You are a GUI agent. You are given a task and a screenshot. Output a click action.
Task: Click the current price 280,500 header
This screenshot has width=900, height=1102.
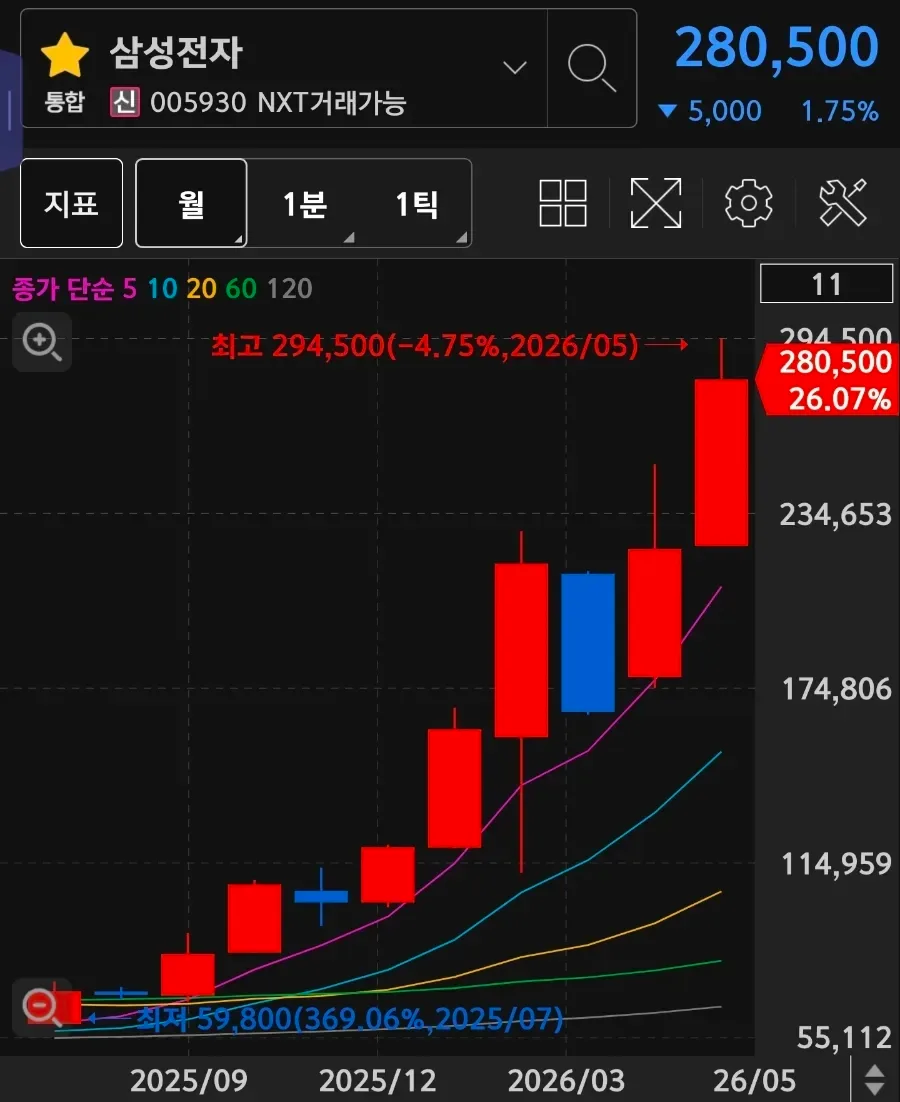click(776, 48)
